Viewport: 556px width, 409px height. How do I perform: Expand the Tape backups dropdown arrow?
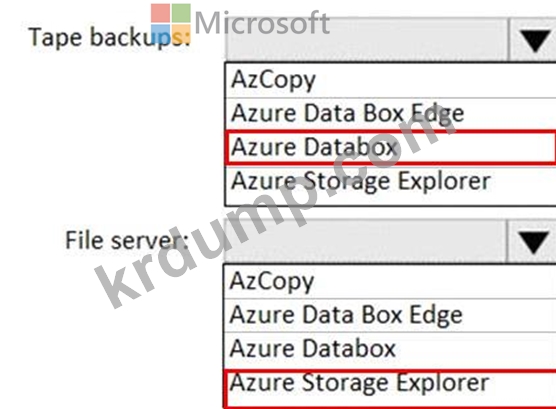pyautogui.click(x=533, y=40)
